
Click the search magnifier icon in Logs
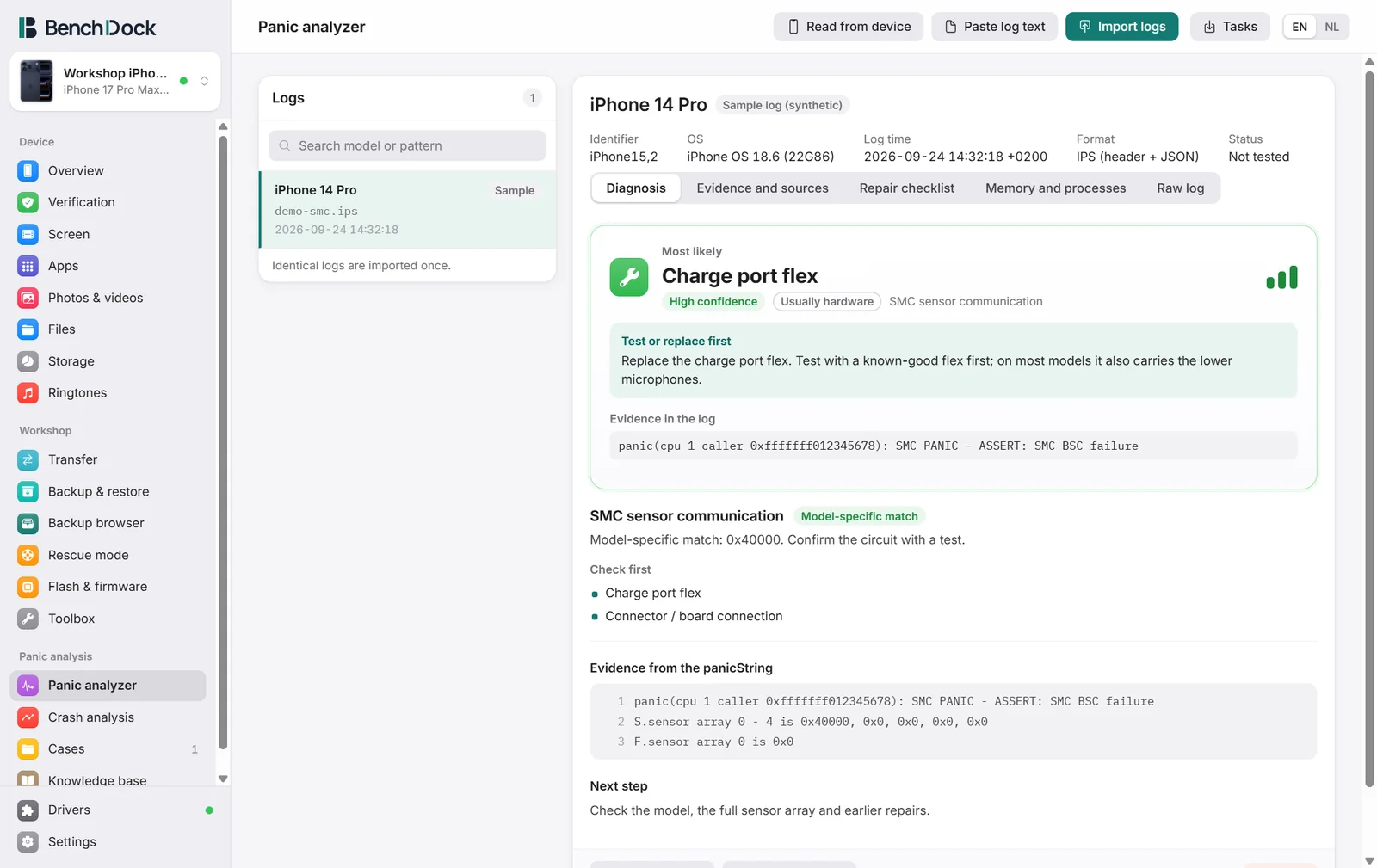pyautogui.click(x=285, y=146)
